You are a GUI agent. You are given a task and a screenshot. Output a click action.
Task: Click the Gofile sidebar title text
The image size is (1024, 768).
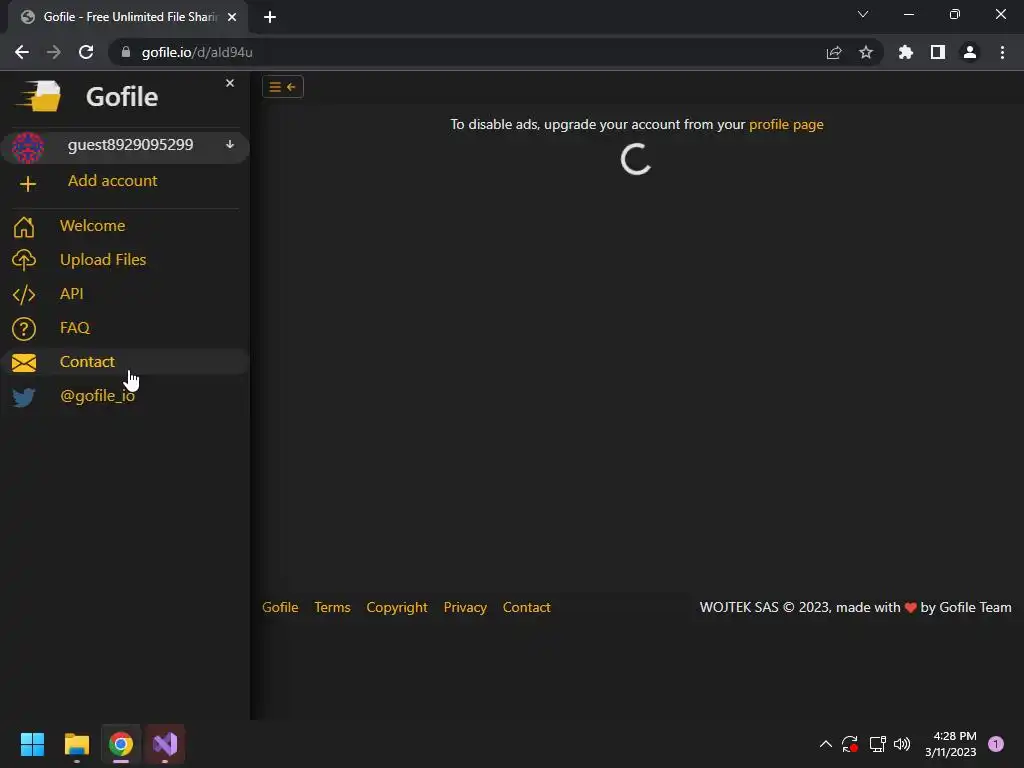coord(122,97)
